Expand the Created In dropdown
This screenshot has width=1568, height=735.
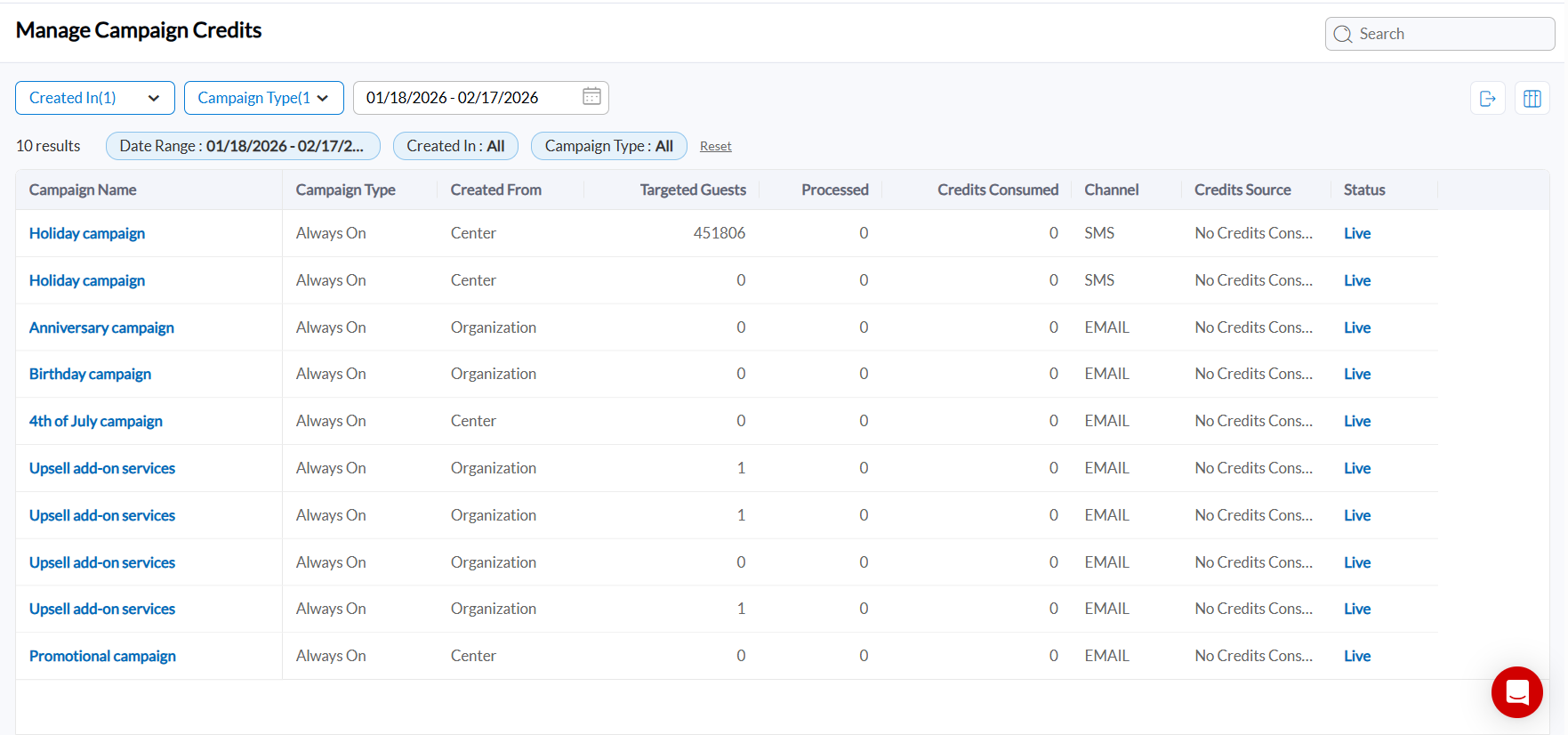94,98
